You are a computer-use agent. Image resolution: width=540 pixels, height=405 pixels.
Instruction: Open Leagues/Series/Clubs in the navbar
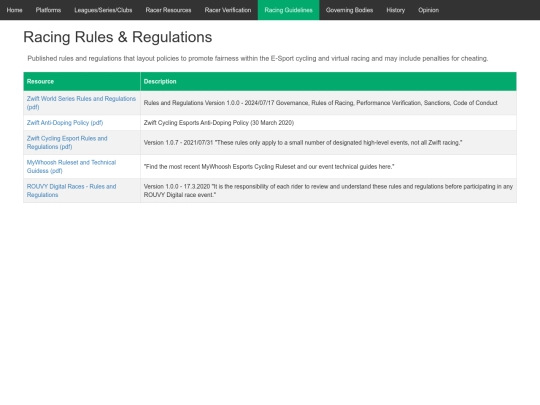point(103,10)
